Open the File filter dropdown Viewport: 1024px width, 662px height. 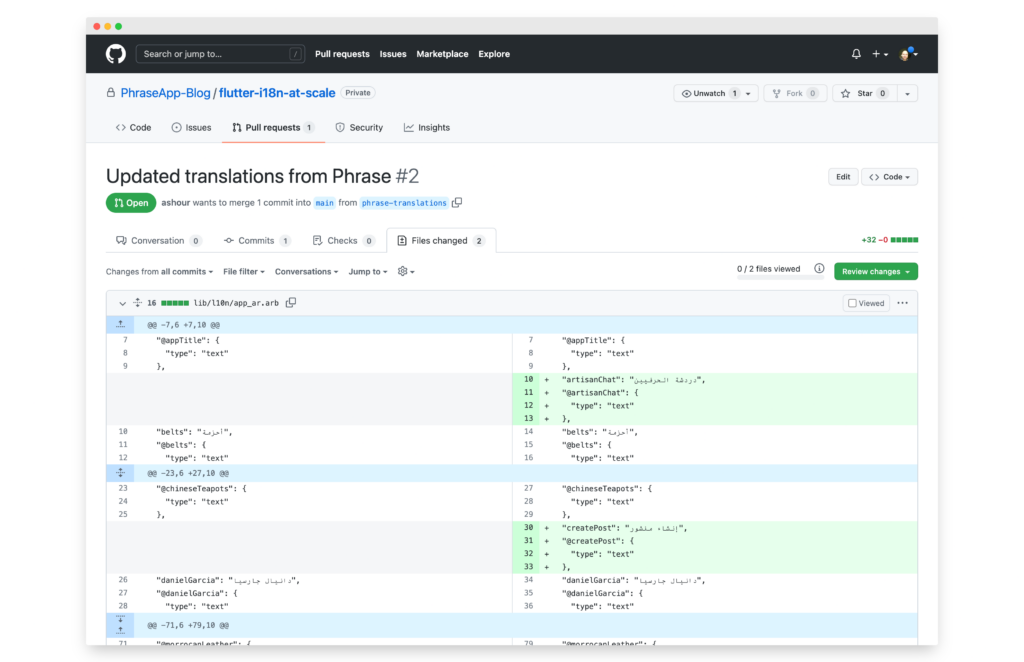pos(244,272)
